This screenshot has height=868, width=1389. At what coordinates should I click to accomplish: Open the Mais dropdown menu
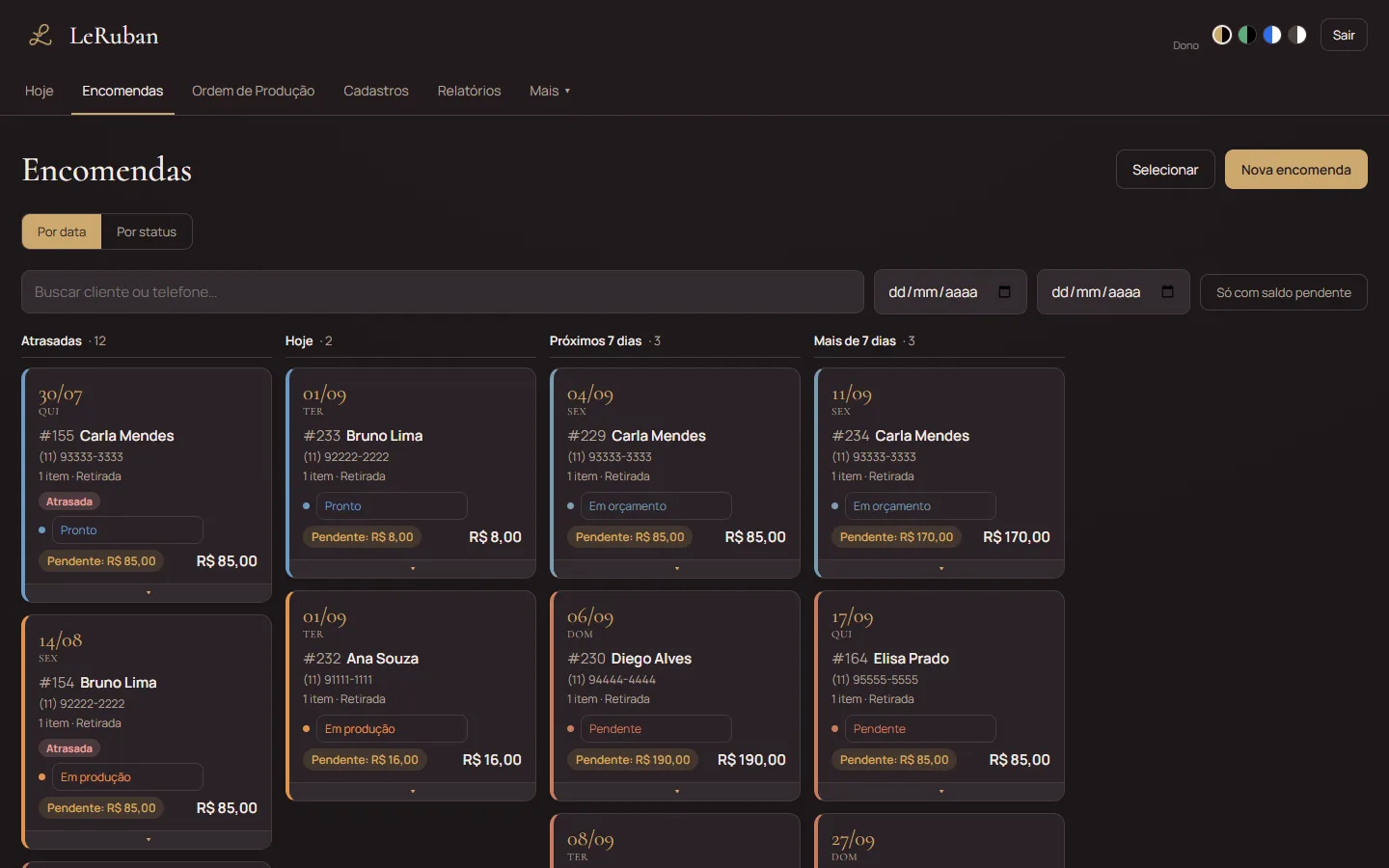pyautogui.click(x=550, y=91)
